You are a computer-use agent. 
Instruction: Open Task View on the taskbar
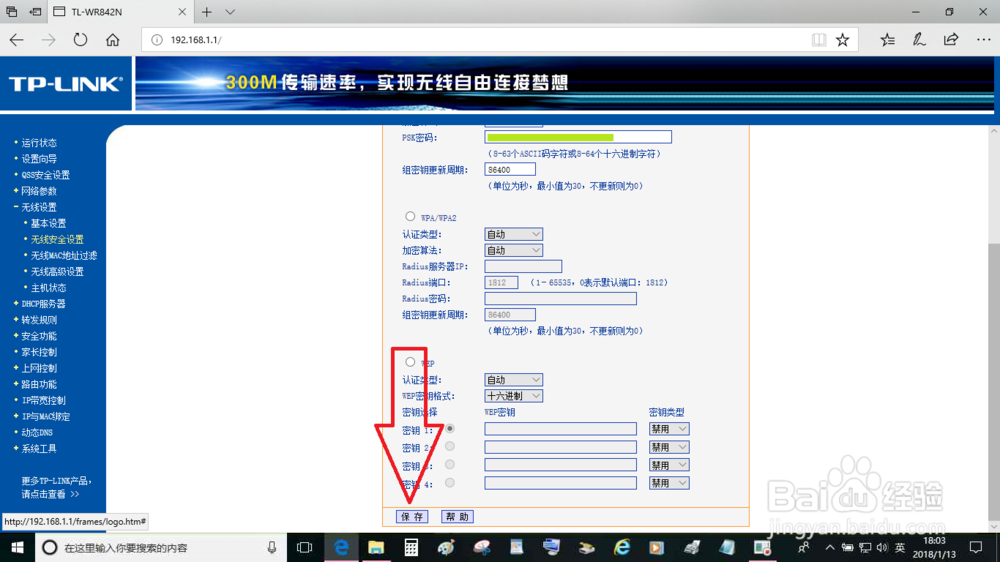click(305, 547)
